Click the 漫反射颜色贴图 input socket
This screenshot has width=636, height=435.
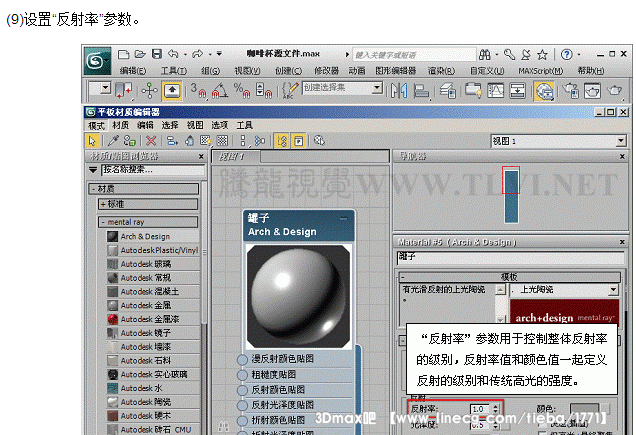242,360
